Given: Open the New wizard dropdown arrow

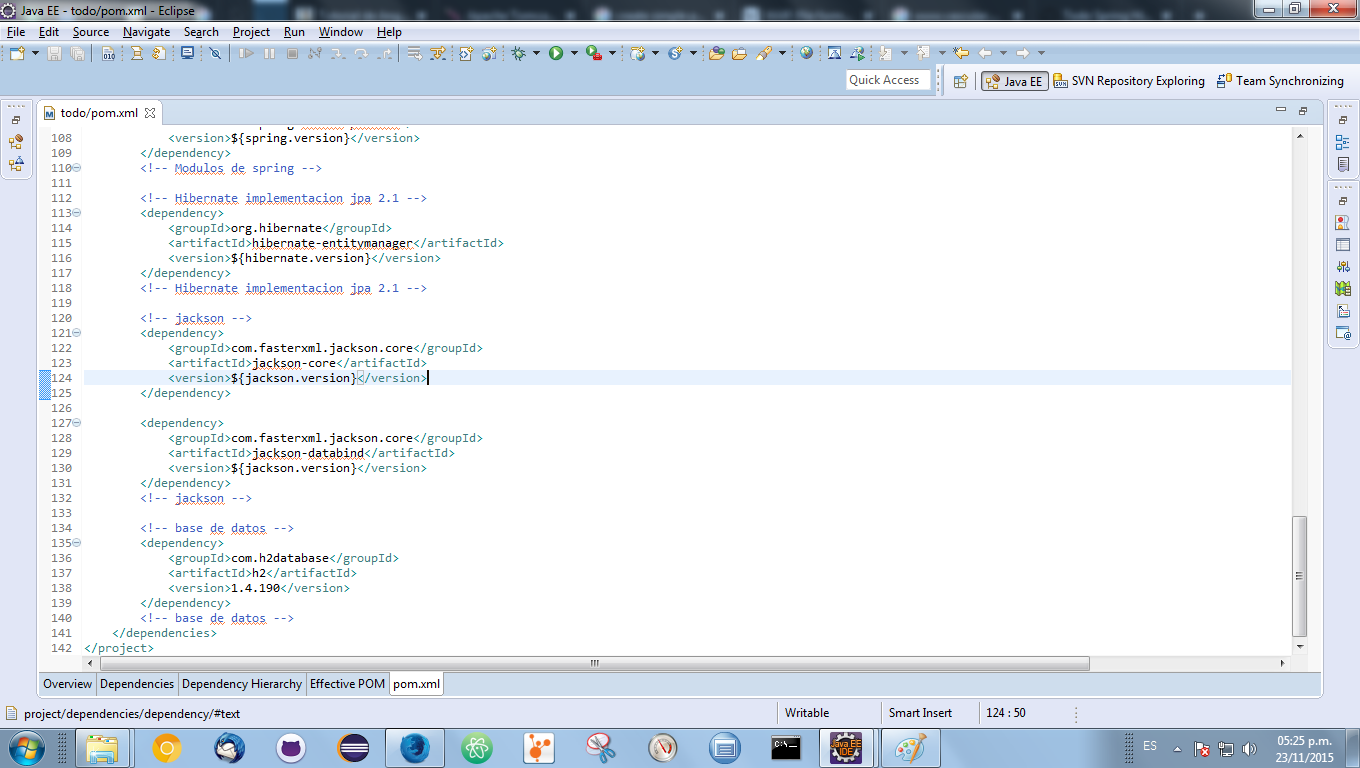Looking at the screenshot, I should point(35,53).
